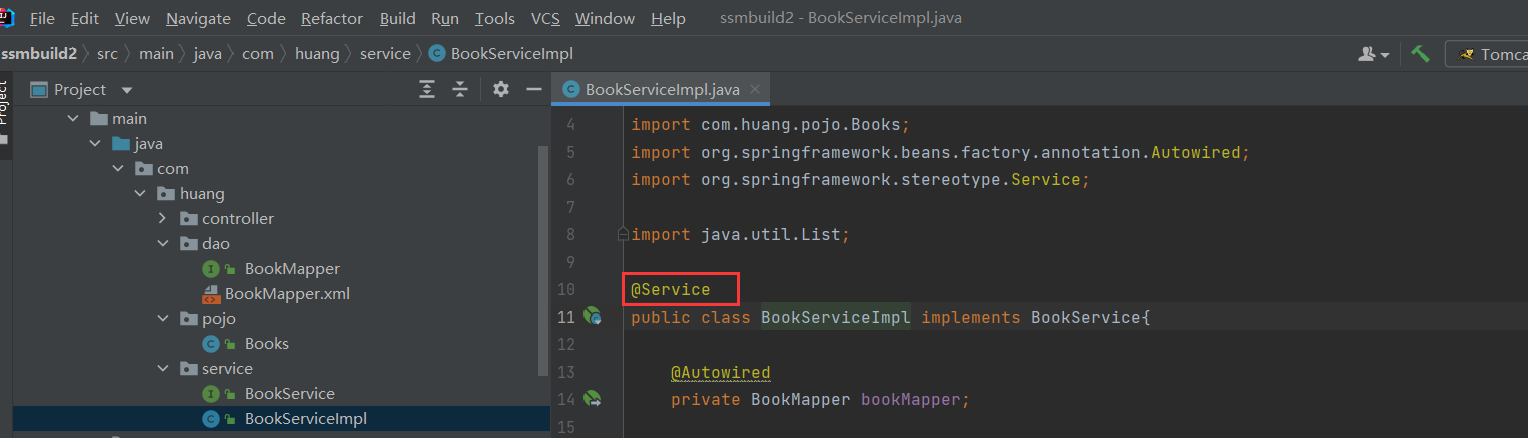1528x438 pixels.
Task: Click com in the breadcrumb bar
Action: click(258, 53)
